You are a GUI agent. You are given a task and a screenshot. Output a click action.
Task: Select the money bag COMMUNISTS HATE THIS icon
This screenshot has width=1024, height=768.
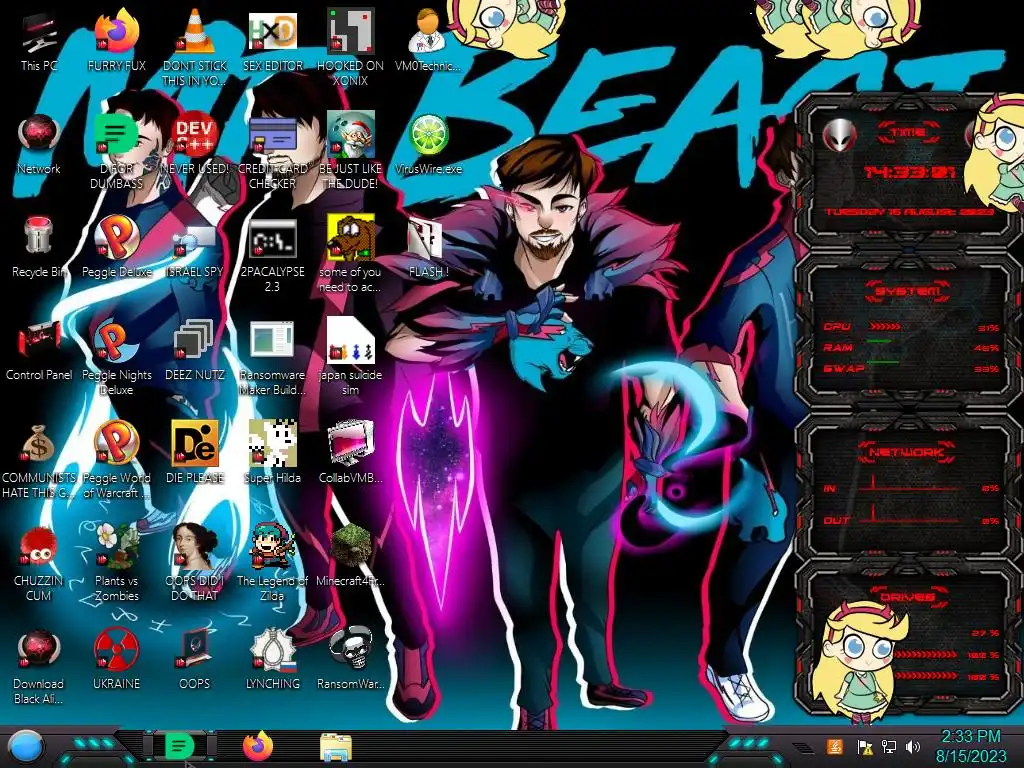39,460
